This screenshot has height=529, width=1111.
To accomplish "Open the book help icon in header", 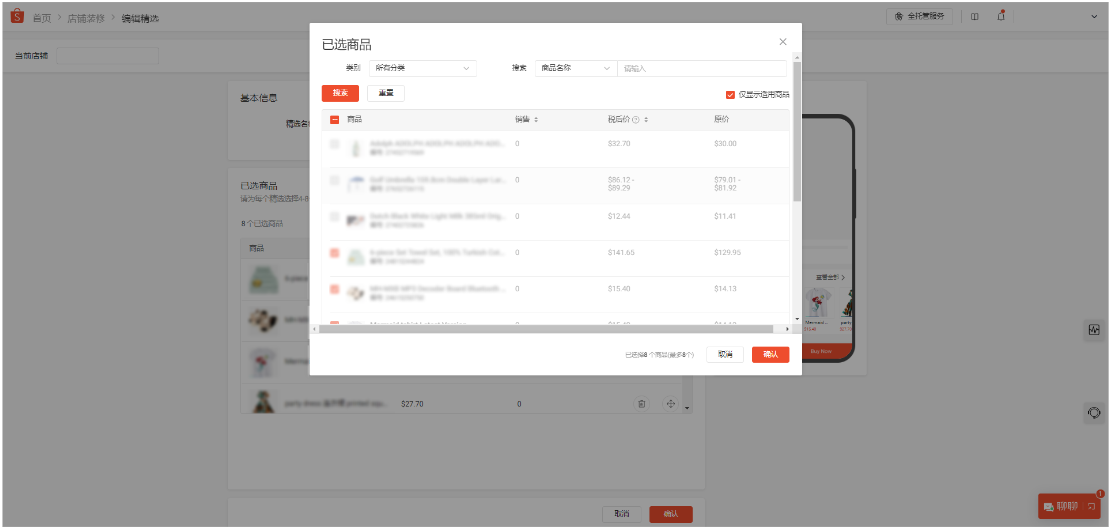I will click(974, 17).
